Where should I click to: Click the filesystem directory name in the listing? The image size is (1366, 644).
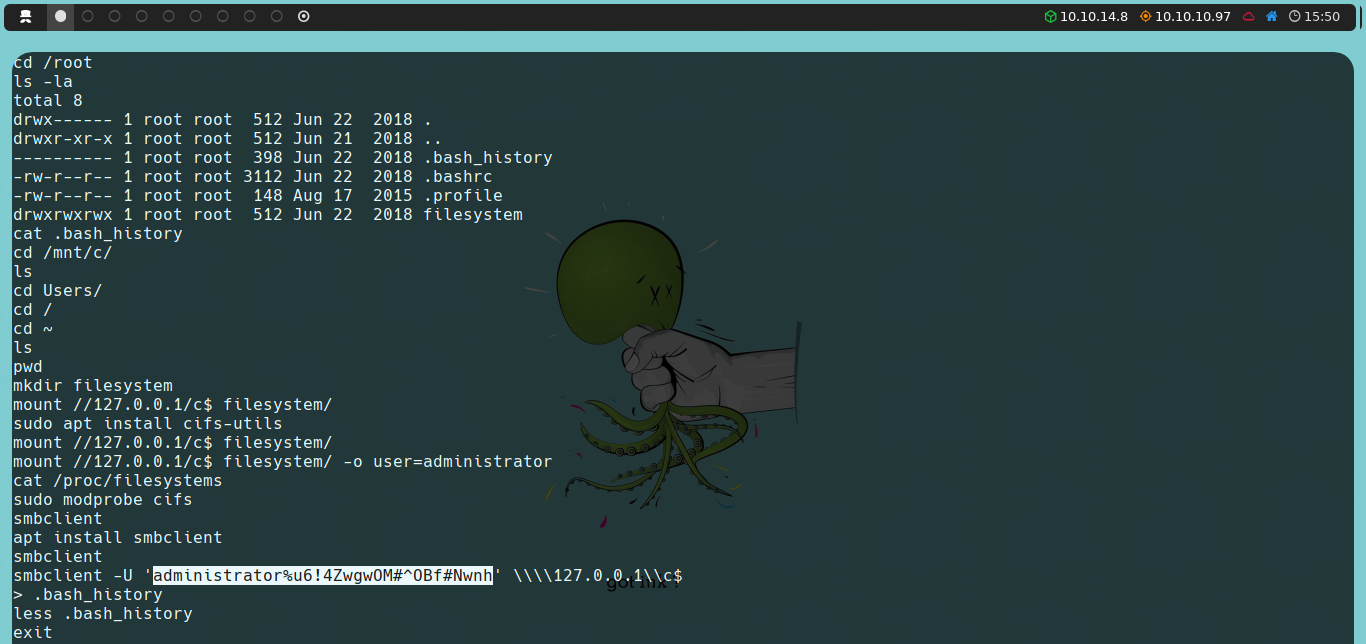point(473,215)
